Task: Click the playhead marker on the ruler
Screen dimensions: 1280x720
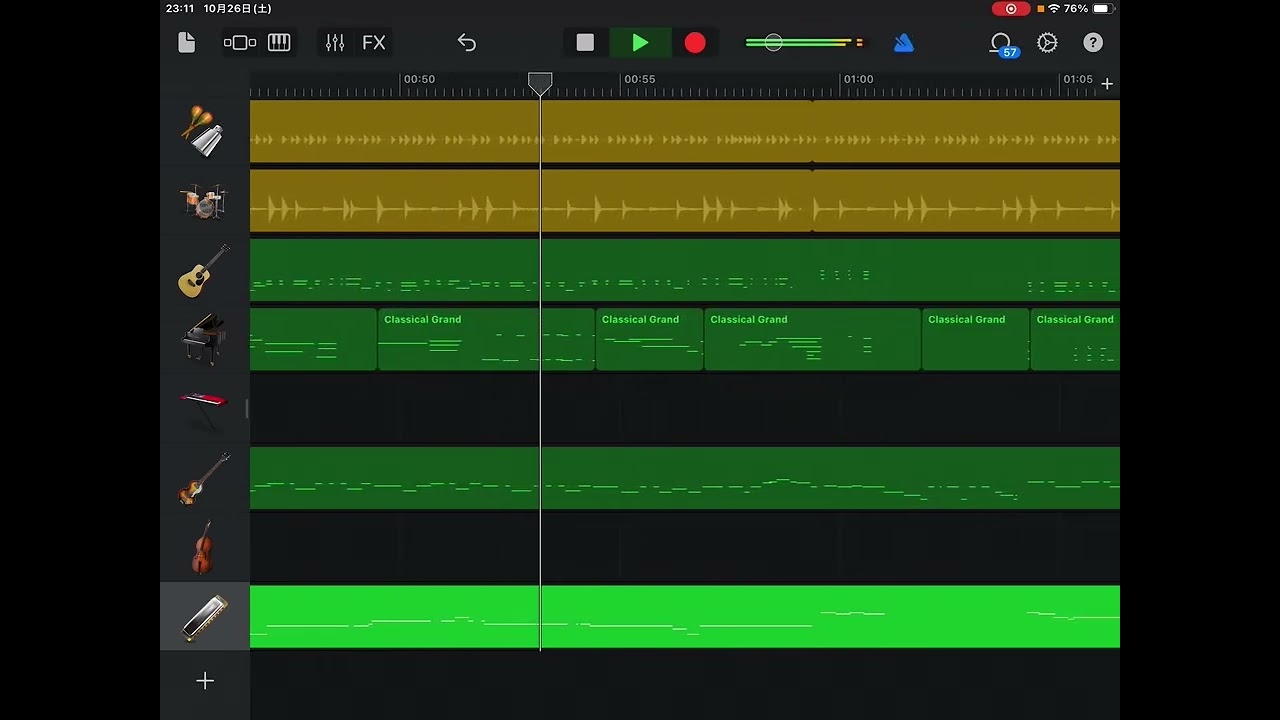Action: pyautogui.click(x=540, y=82)
